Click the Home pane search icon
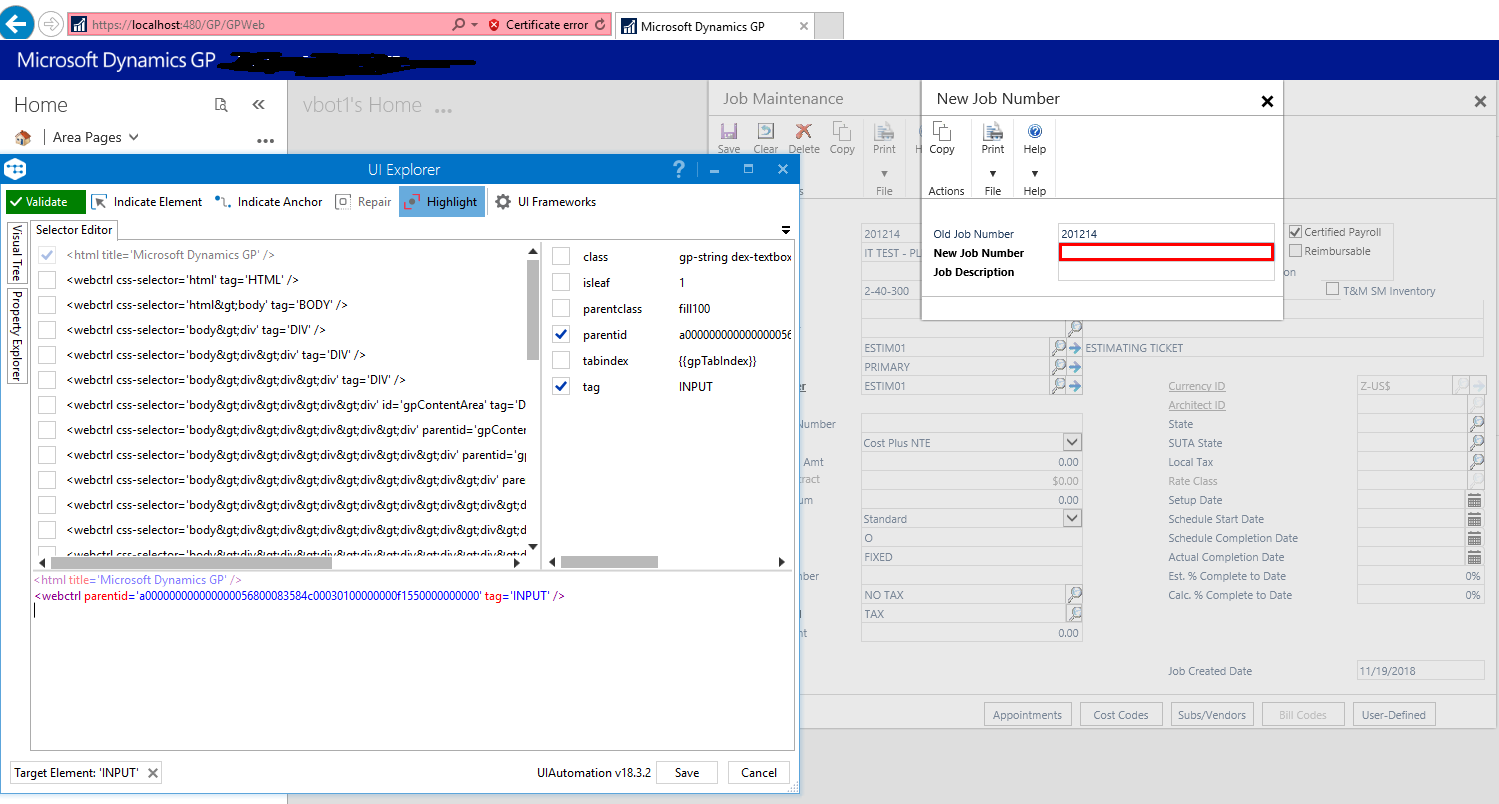 click(222, 105)
